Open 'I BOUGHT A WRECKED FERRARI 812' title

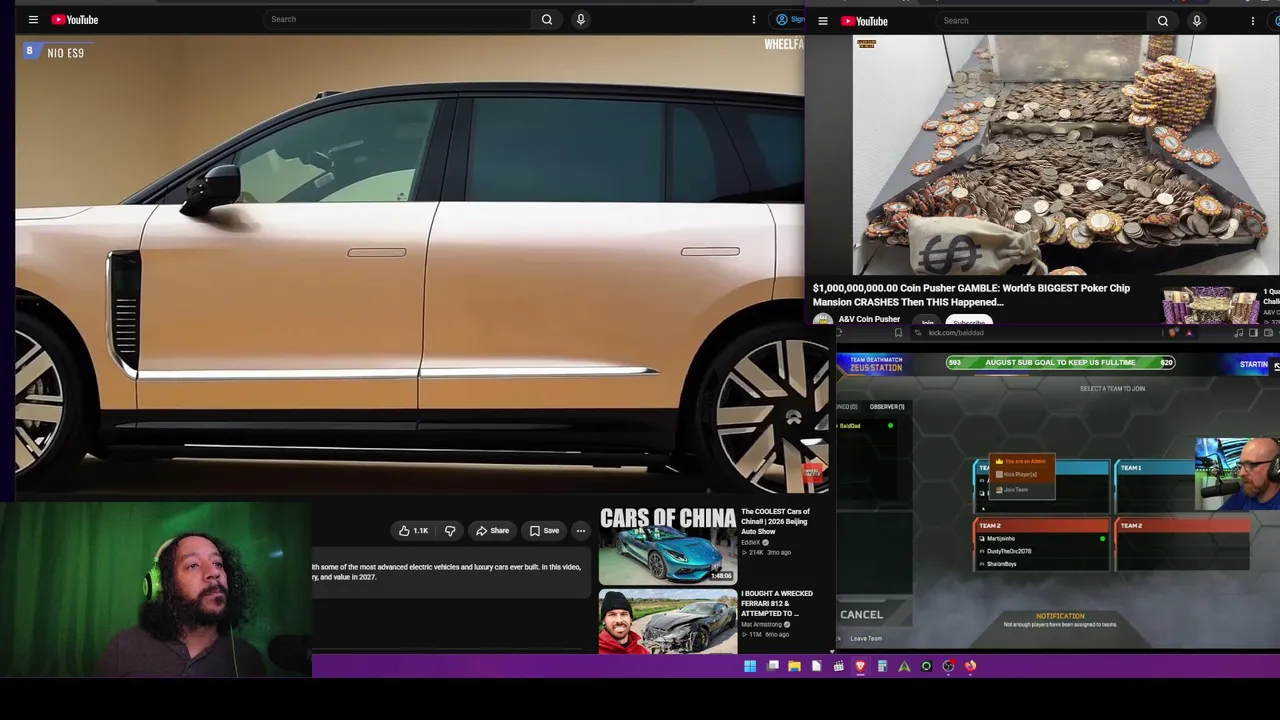(x=777, y=603)
